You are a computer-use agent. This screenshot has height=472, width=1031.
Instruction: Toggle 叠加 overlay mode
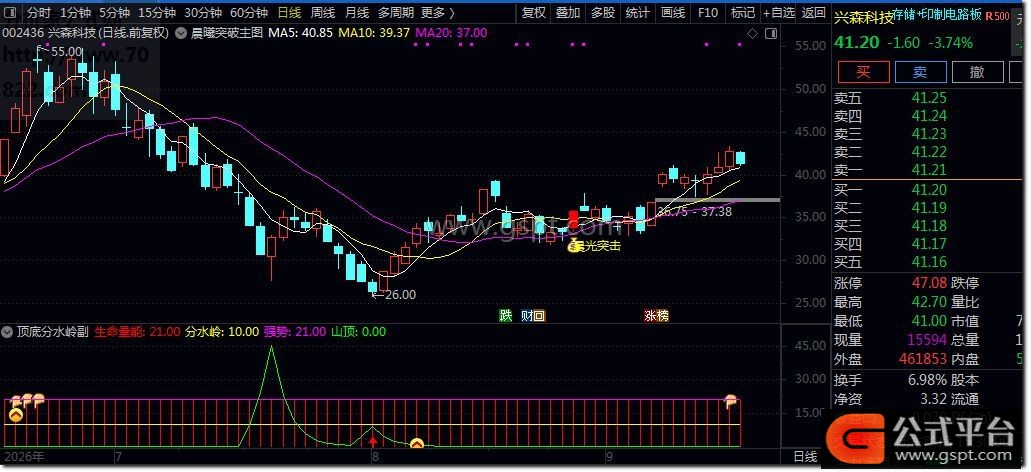click(568, 12)
